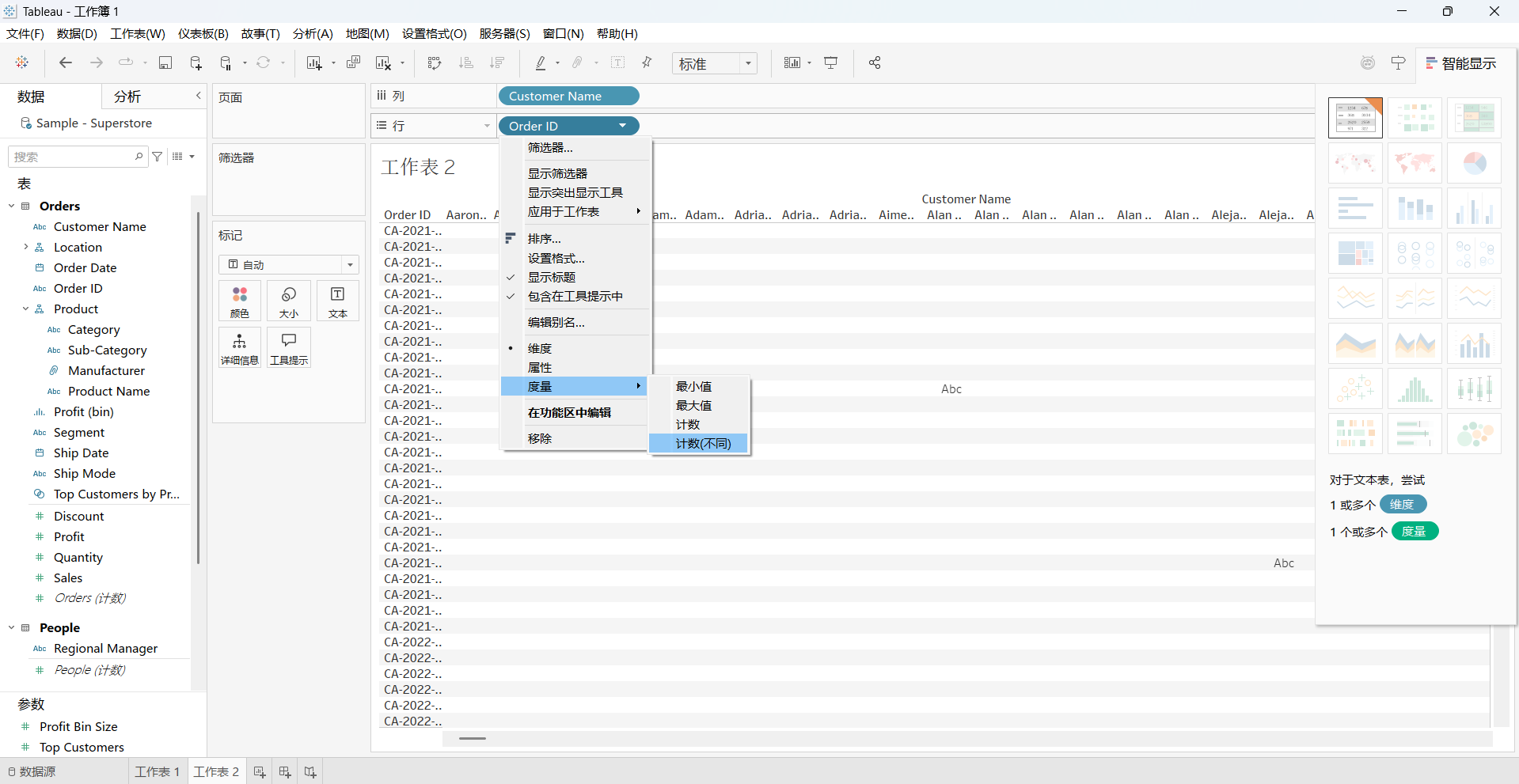Add new story from bottom tab bar

310,771
